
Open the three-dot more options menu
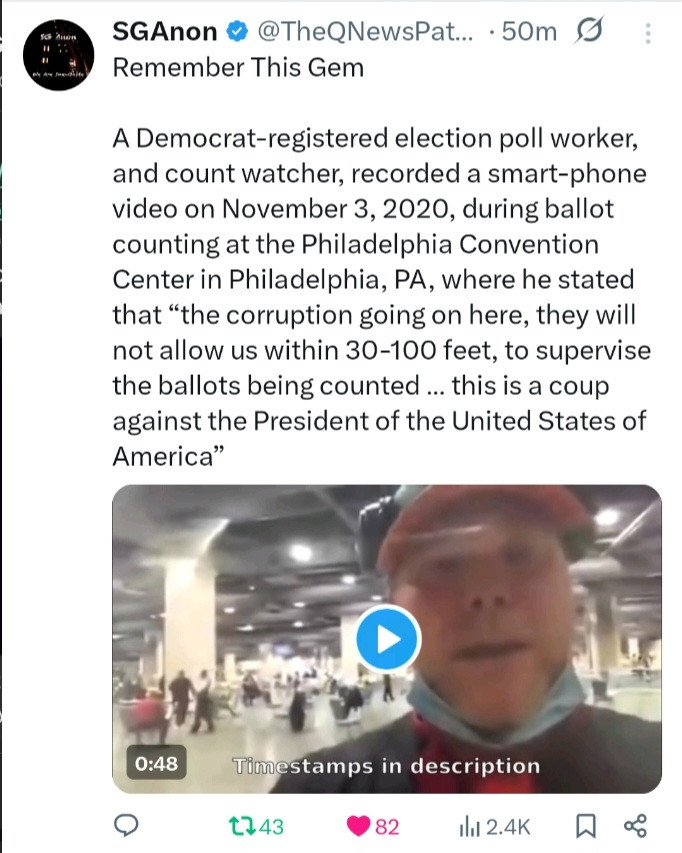coord(647,34)
